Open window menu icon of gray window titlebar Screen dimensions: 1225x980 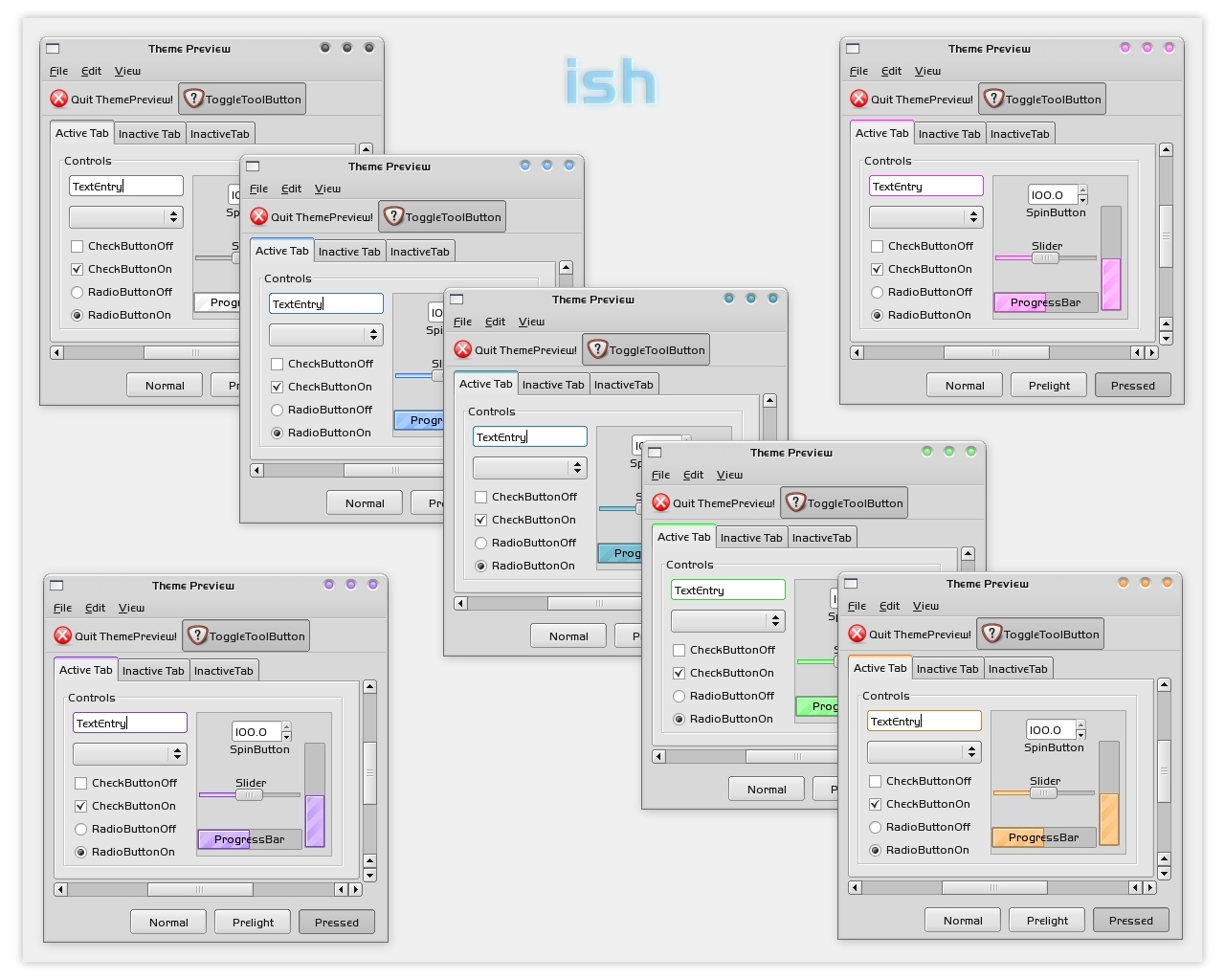click(x=54, y=48)
